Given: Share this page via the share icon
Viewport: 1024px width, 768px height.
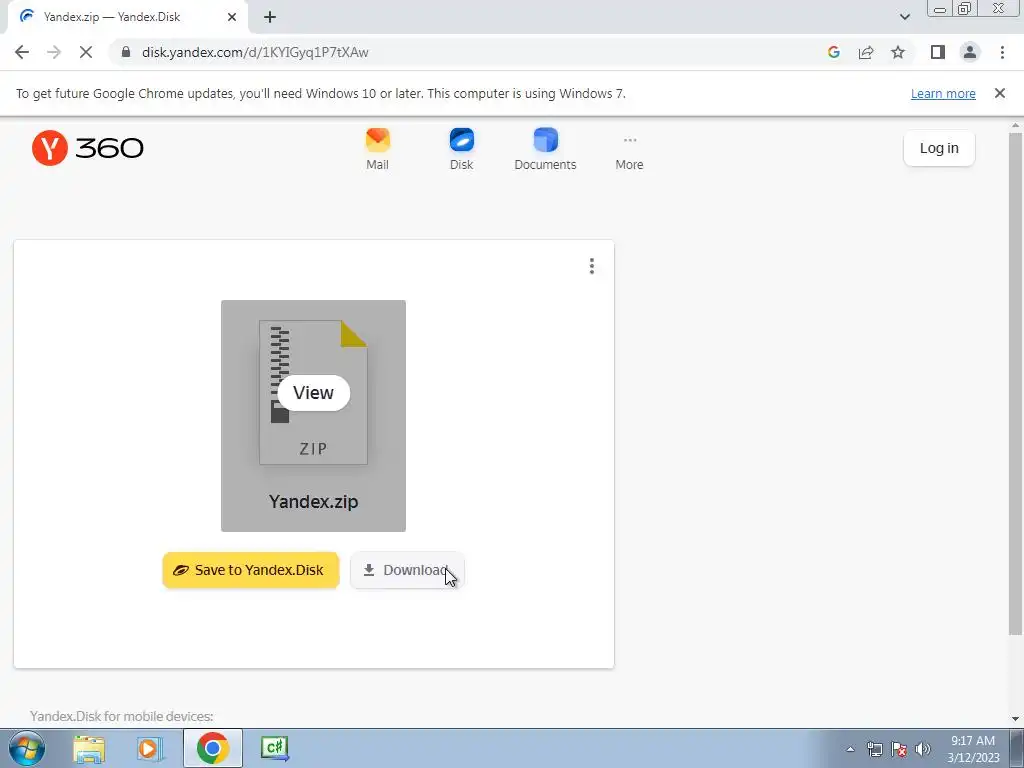Looking at the screenshot, I should 866,52.
